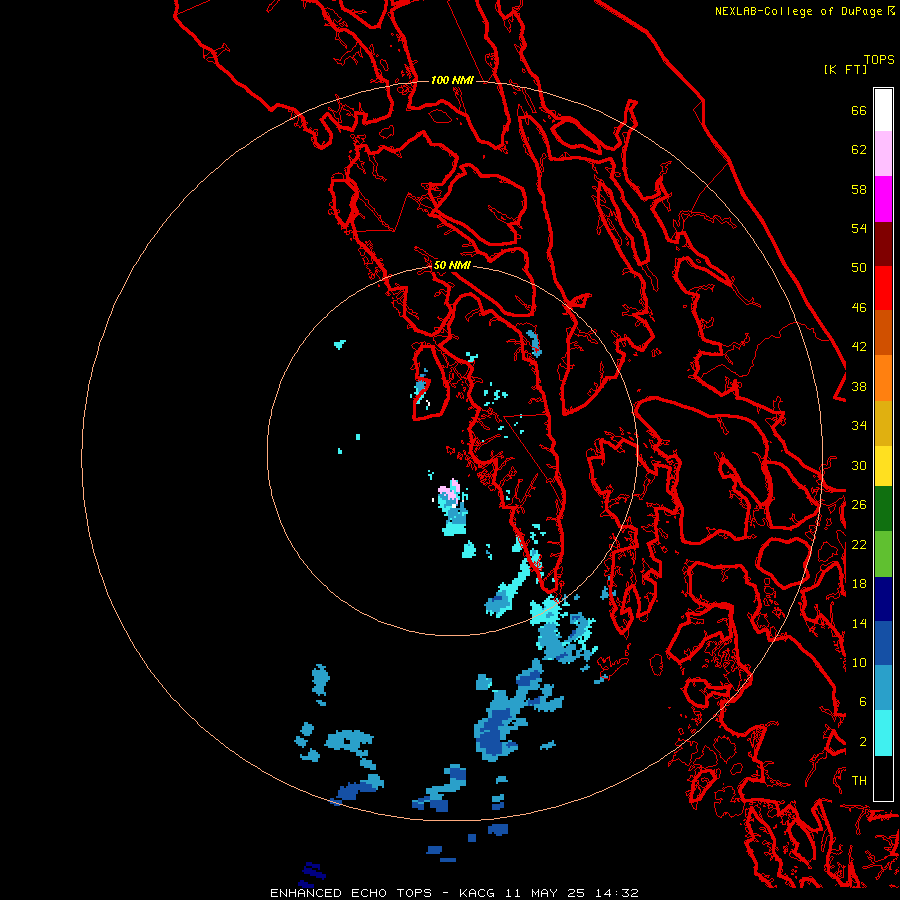The height and width of the screenshot is (900, 900).
Task: Click the light green 22 K FT legend swatch
Action: (x=883, y=553)
